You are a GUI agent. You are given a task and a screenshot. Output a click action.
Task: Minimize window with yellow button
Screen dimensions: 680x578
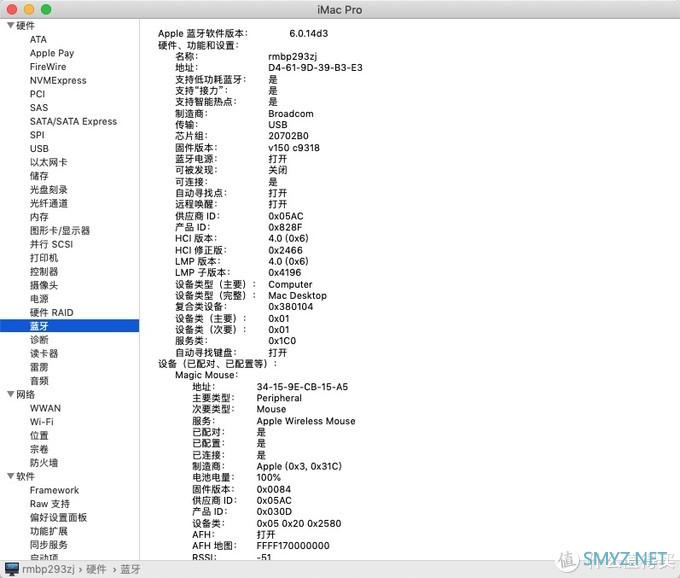pyautogui.click(x=29, y=9)
